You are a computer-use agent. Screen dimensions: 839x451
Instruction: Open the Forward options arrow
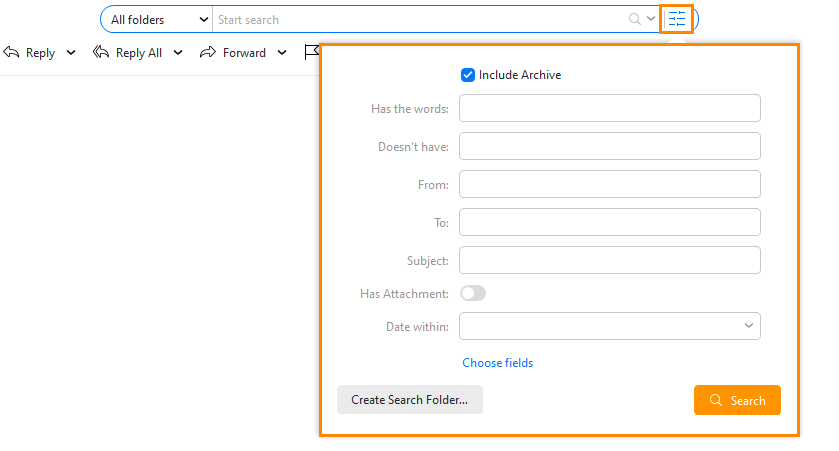coord(282,53)
